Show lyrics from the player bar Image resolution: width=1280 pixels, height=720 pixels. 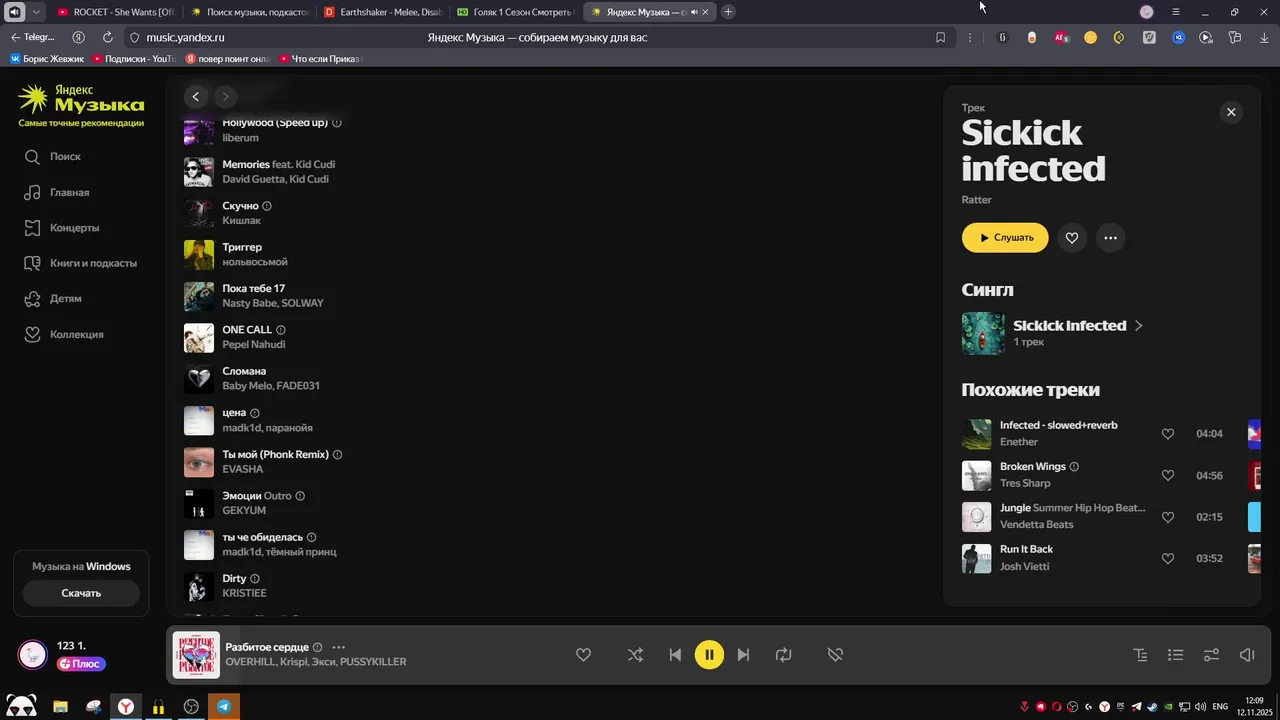click(1140, 655)
